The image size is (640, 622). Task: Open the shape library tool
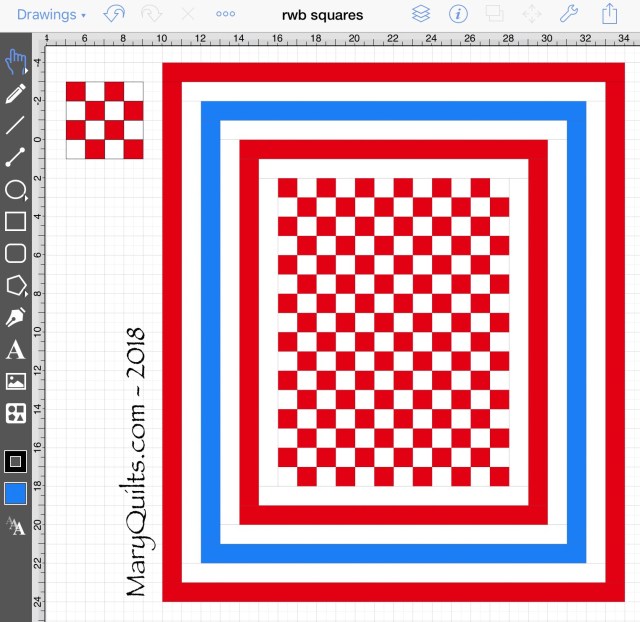(x=15, y=413)
